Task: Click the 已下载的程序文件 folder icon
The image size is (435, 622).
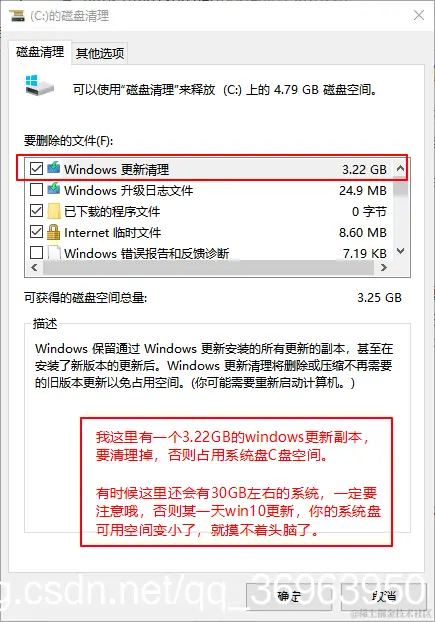Action: 54,211
